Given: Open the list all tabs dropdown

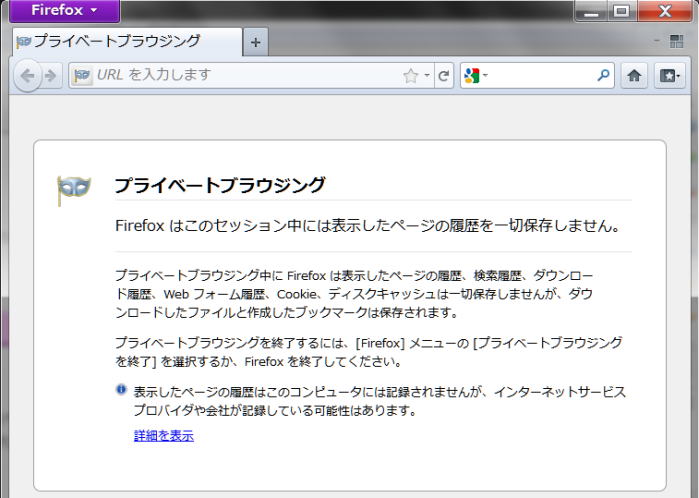Looking at the screenshot, I should (x=657, y=41).
